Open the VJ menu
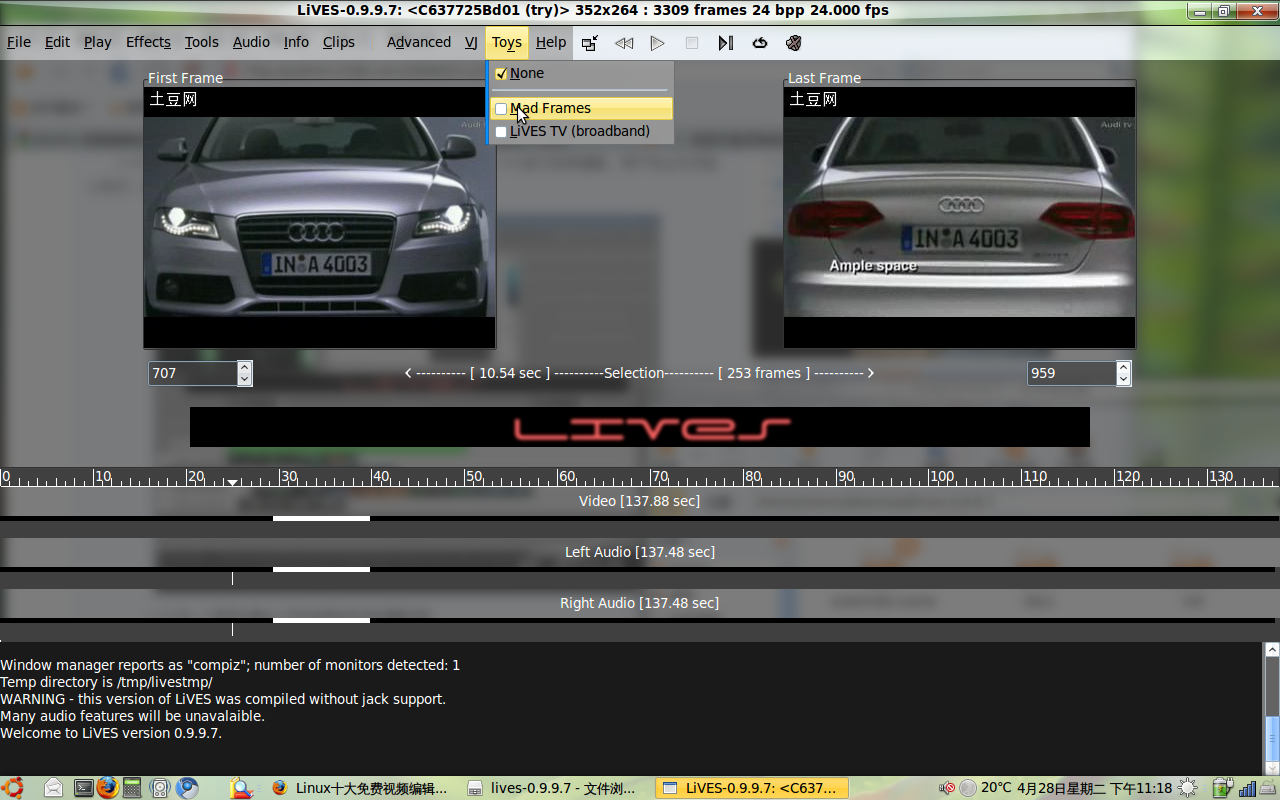The height and width of the screenshot is (800, 1280). [471, 42]
